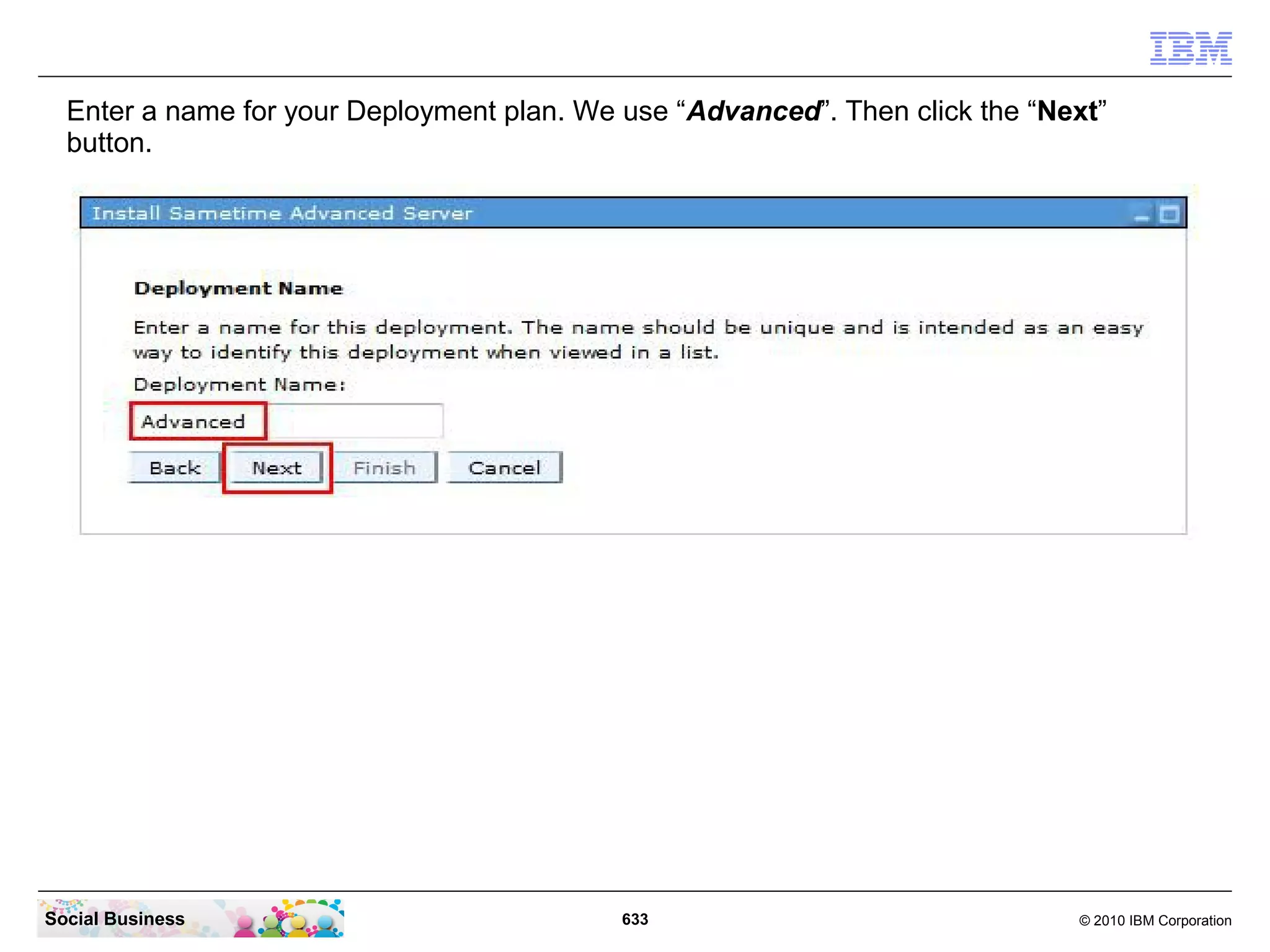
Task: Select the 'Deployment Name' bold heading
Action: coord(239,289)
